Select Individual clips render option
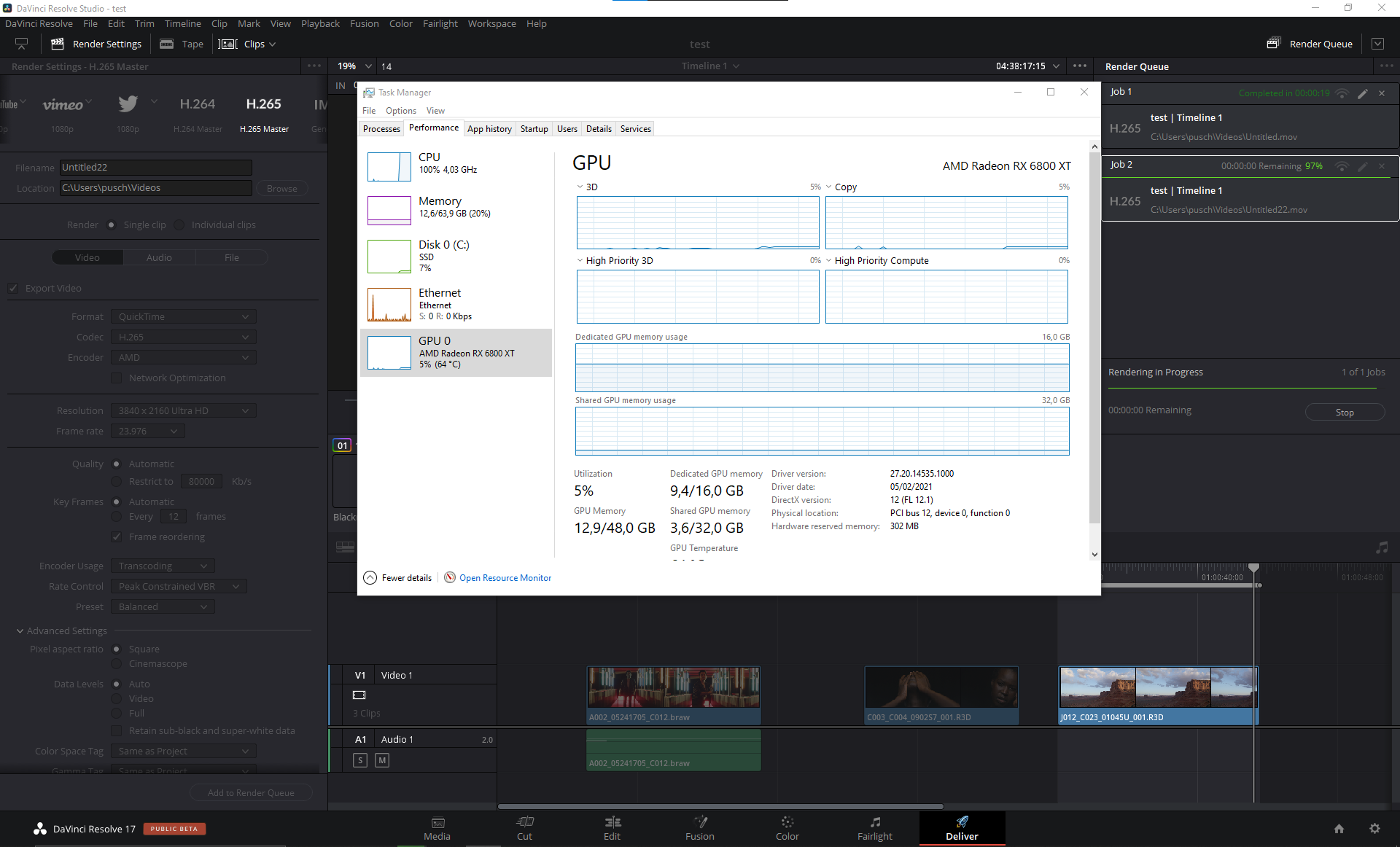 pos(179,225)
